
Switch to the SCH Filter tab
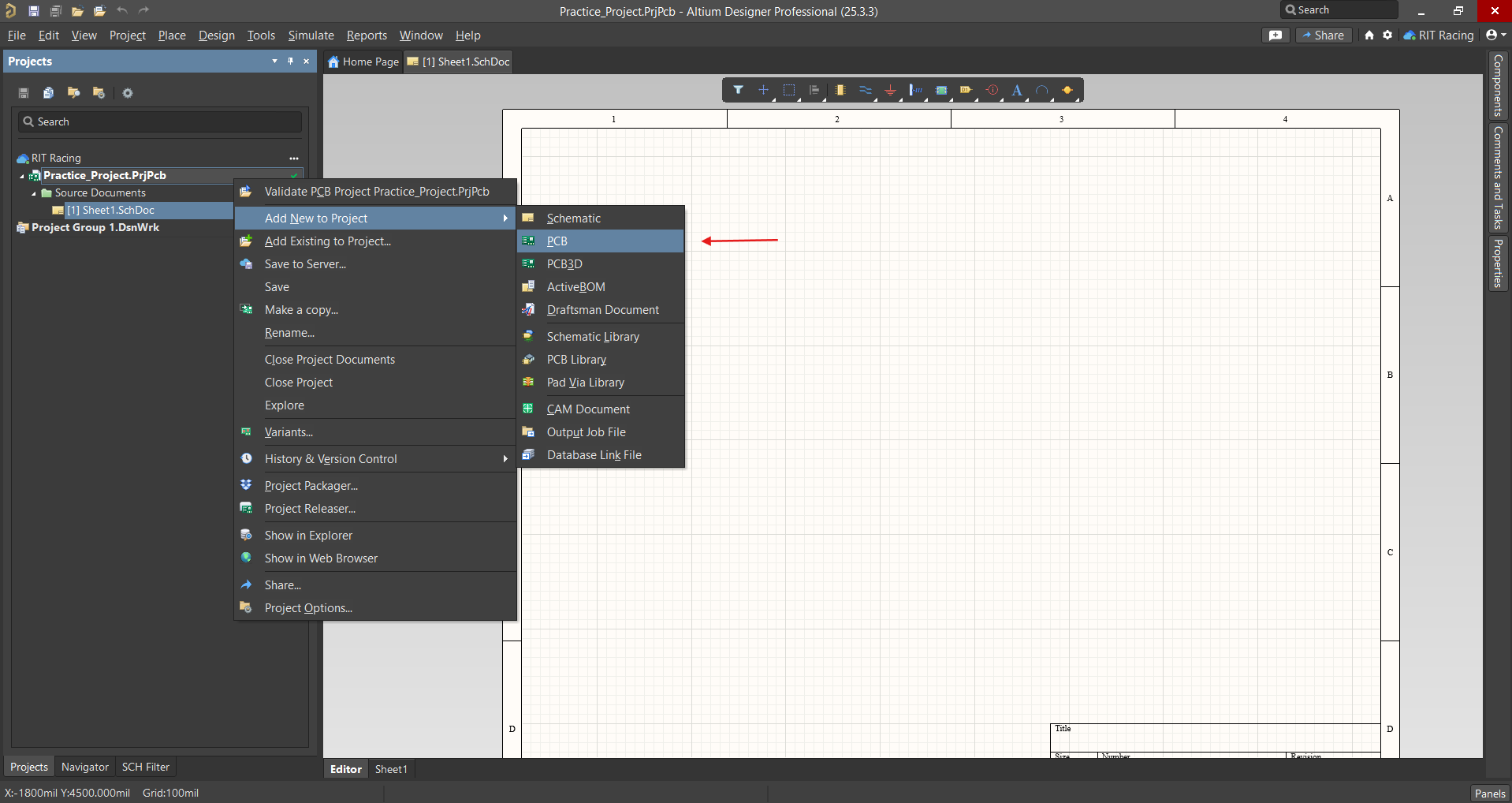tap(145, 767)
